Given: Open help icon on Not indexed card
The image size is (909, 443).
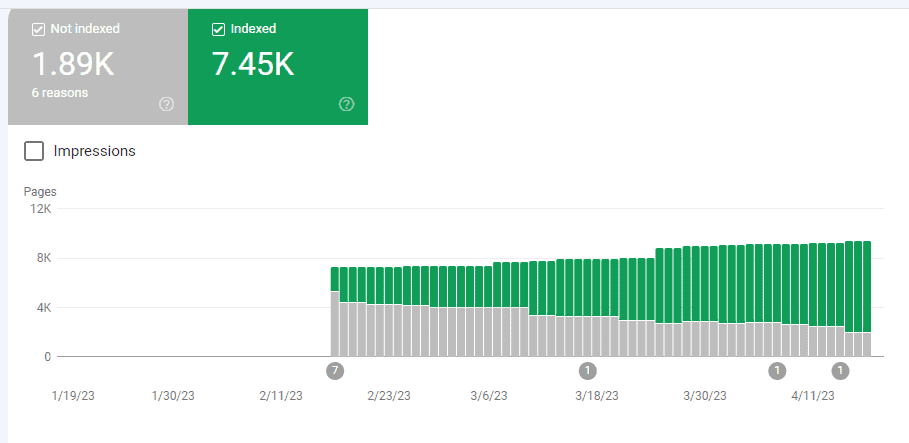Looking at the screenshot, I should (166, 104).
